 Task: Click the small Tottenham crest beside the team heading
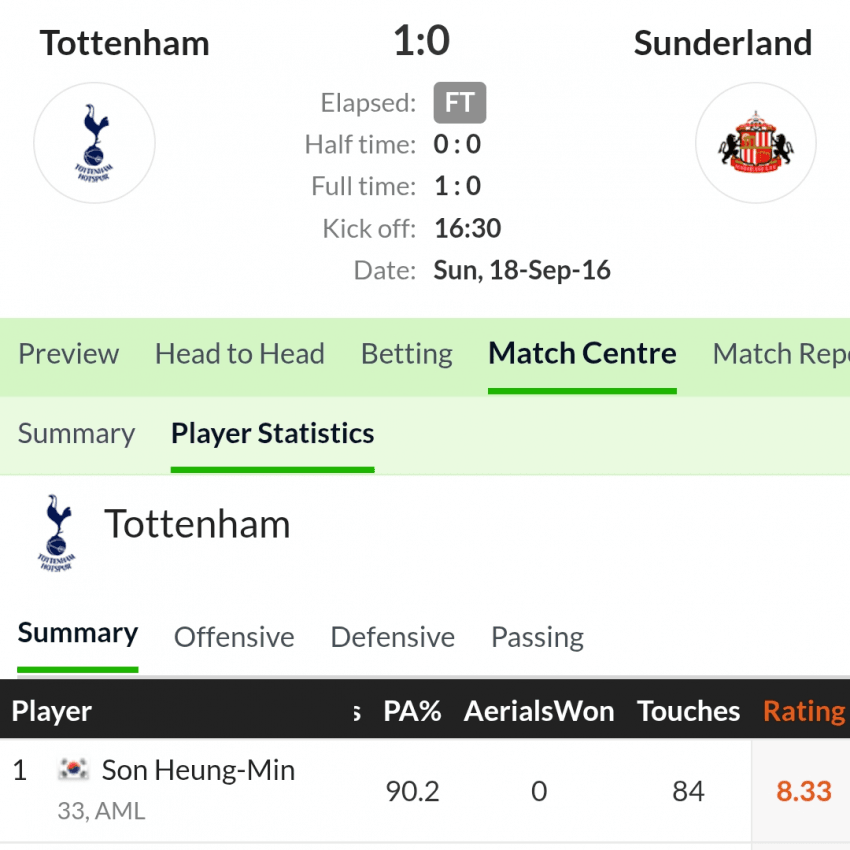[56, 532]
